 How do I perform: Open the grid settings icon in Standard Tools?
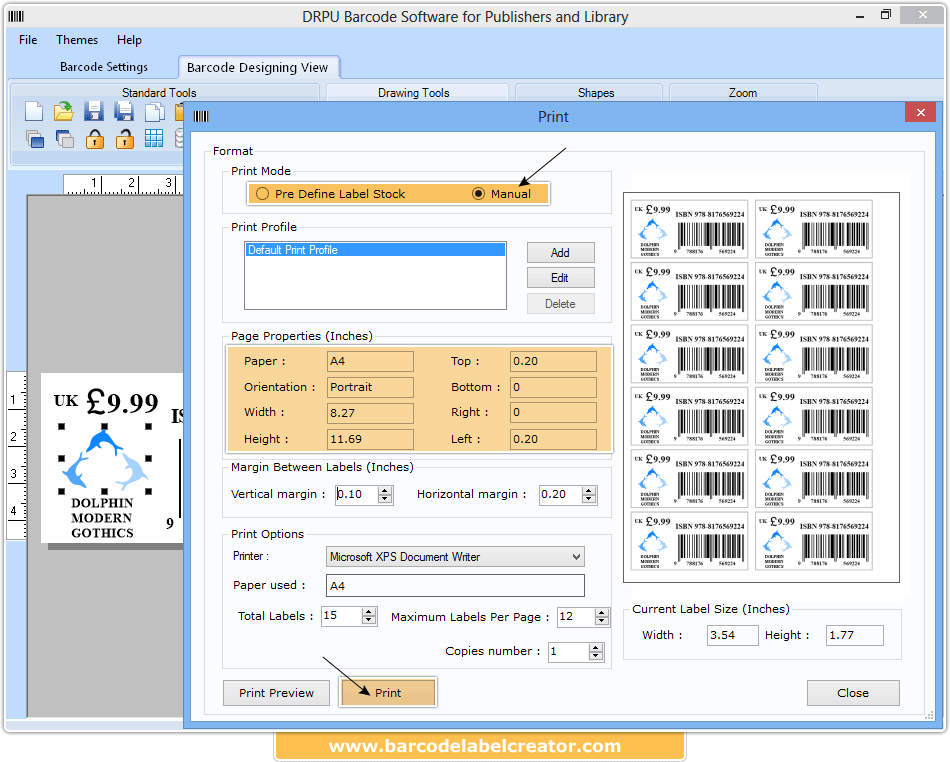pos(153,138)
